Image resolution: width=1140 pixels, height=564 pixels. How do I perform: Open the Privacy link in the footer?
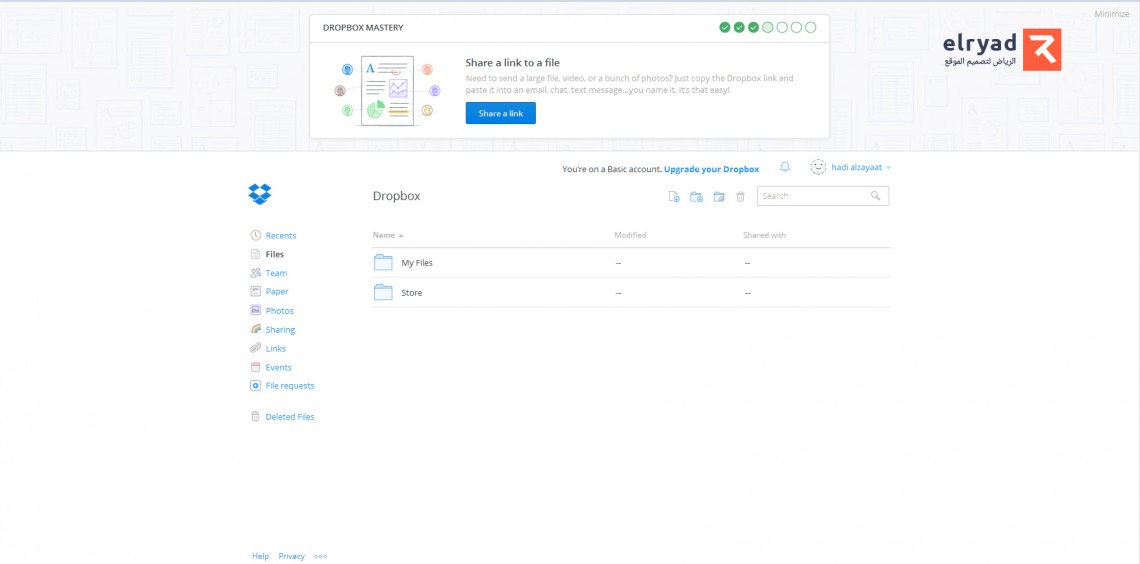click(x=292, y=556)
